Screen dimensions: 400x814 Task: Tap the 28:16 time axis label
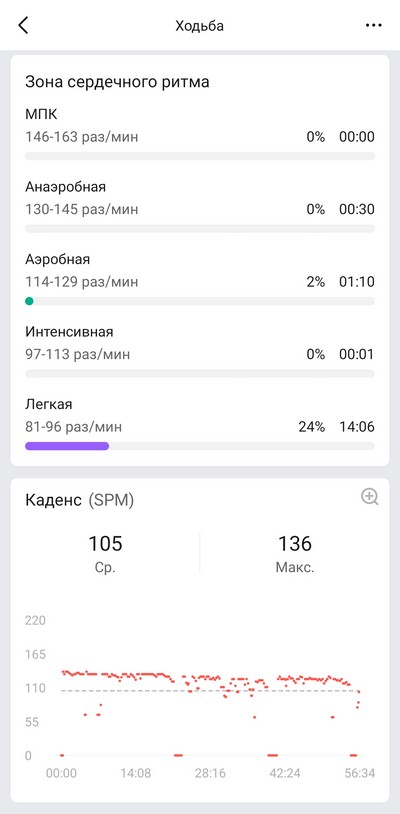(x=210, y=773)
